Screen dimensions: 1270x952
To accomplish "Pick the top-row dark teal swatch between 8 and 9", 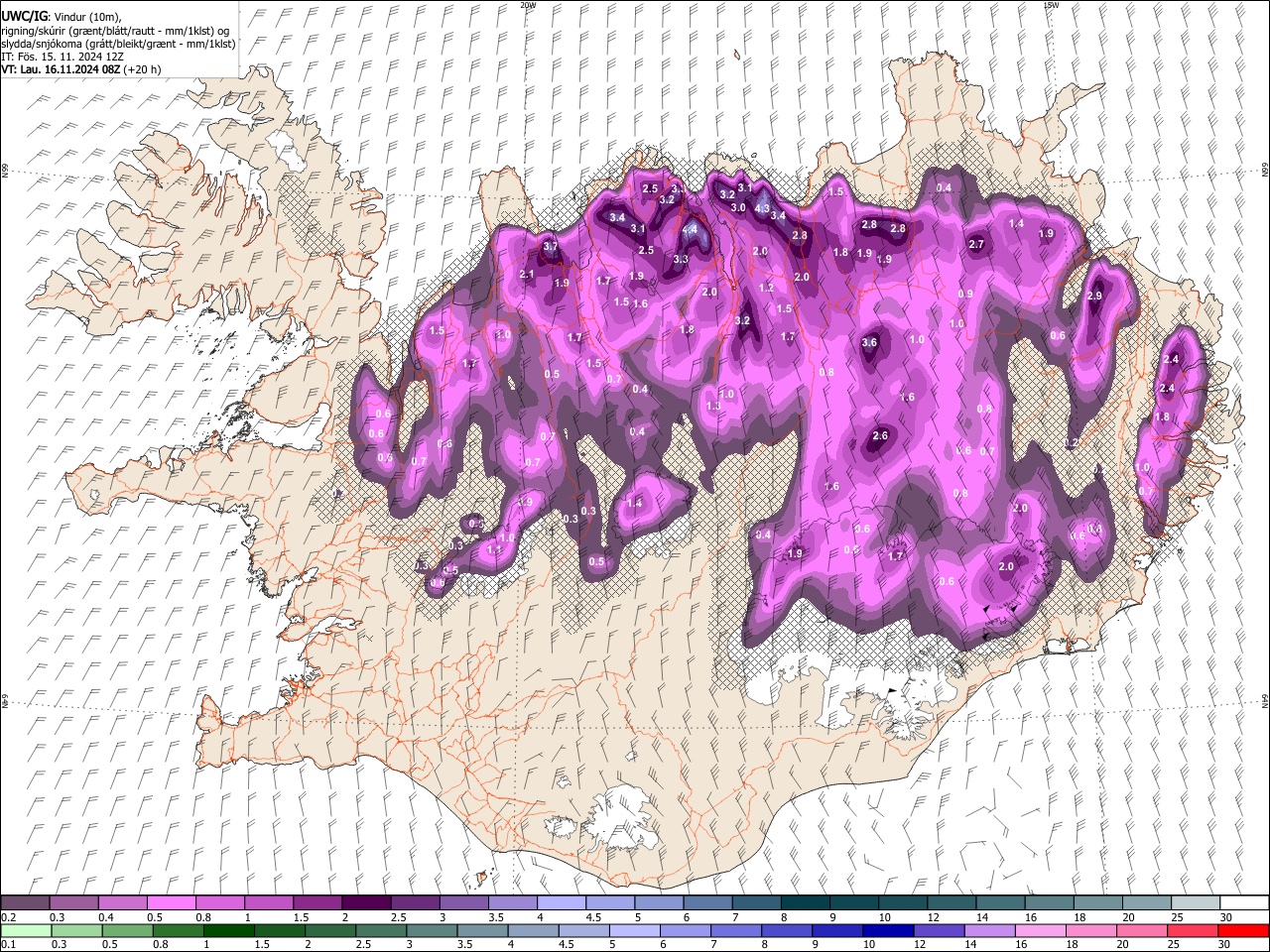I will (x=804, y=902).
